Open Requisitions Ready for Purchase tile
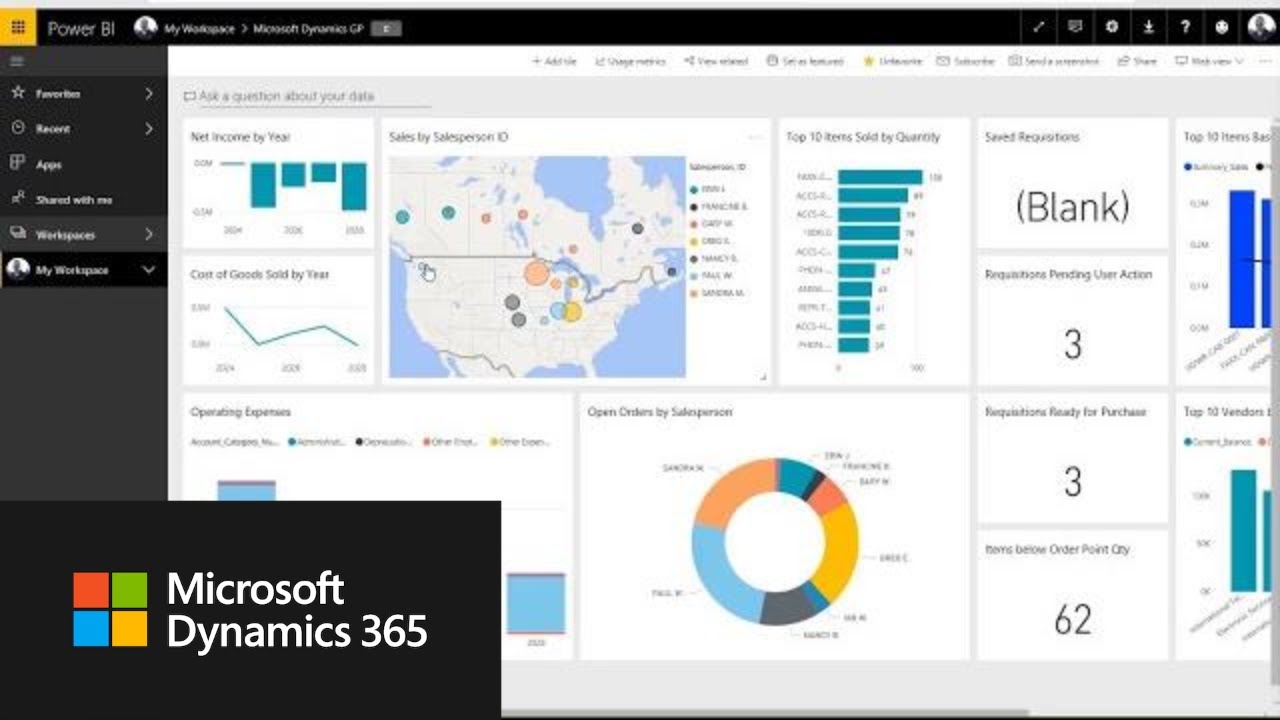This screenshot has height=720, width=1280. click(1072, 457)
